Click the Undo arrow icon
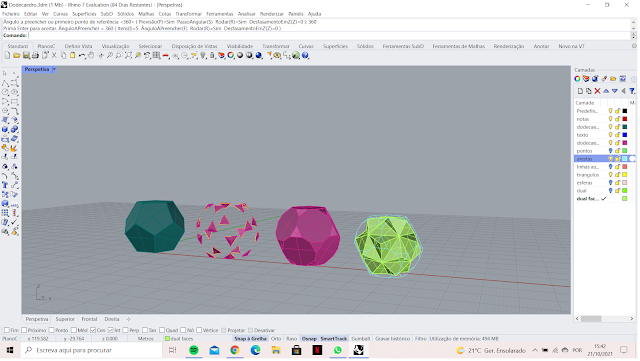640x361 pixels. 82,56
